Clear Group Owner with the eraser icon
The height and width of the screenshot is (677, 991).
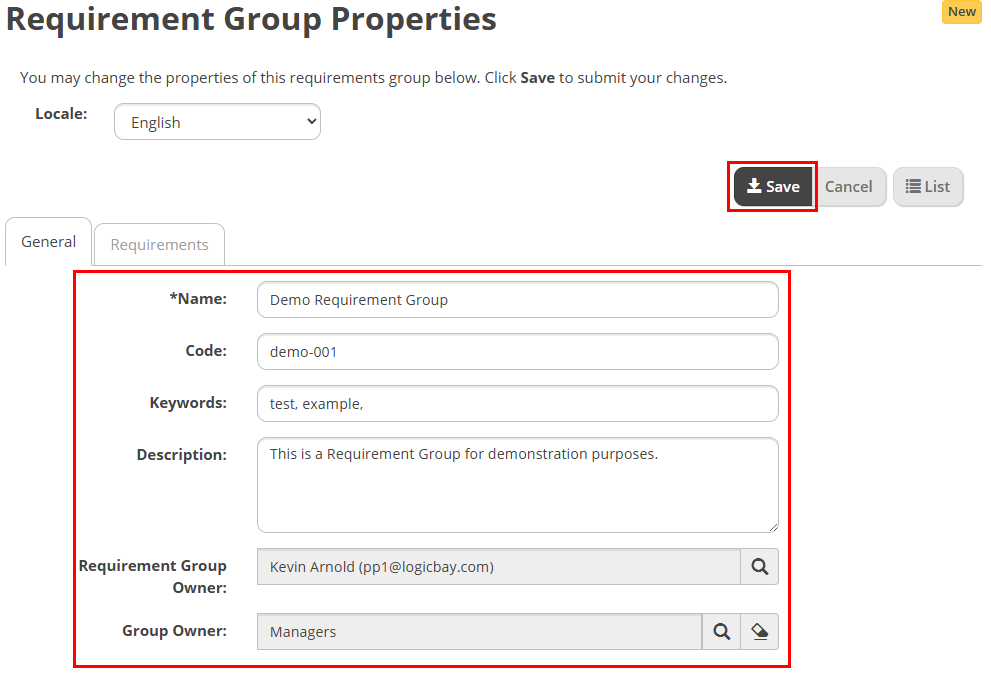759,632
